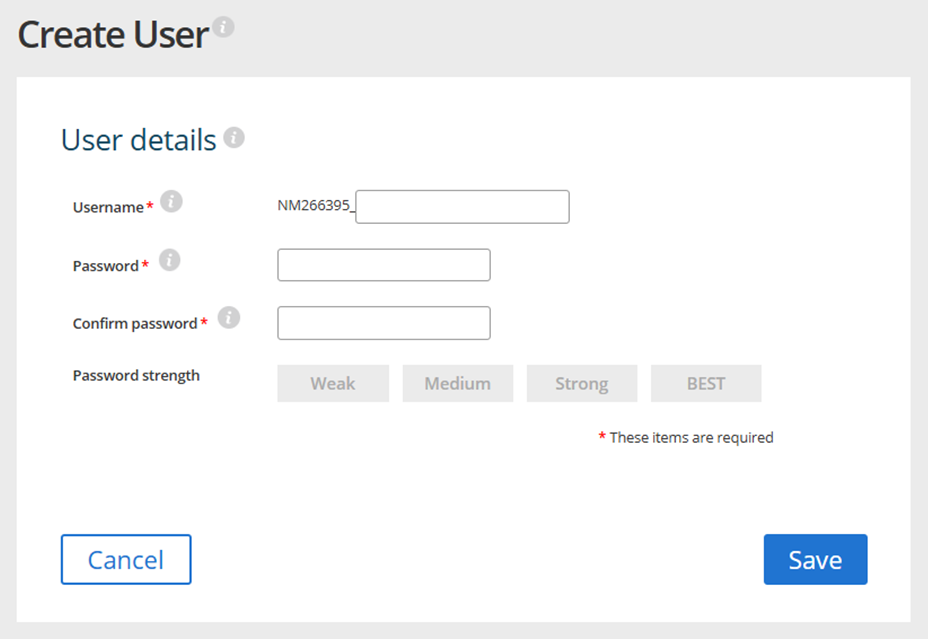Click the Weak password strength indicator
928x639 pixels.
(333, 383)
